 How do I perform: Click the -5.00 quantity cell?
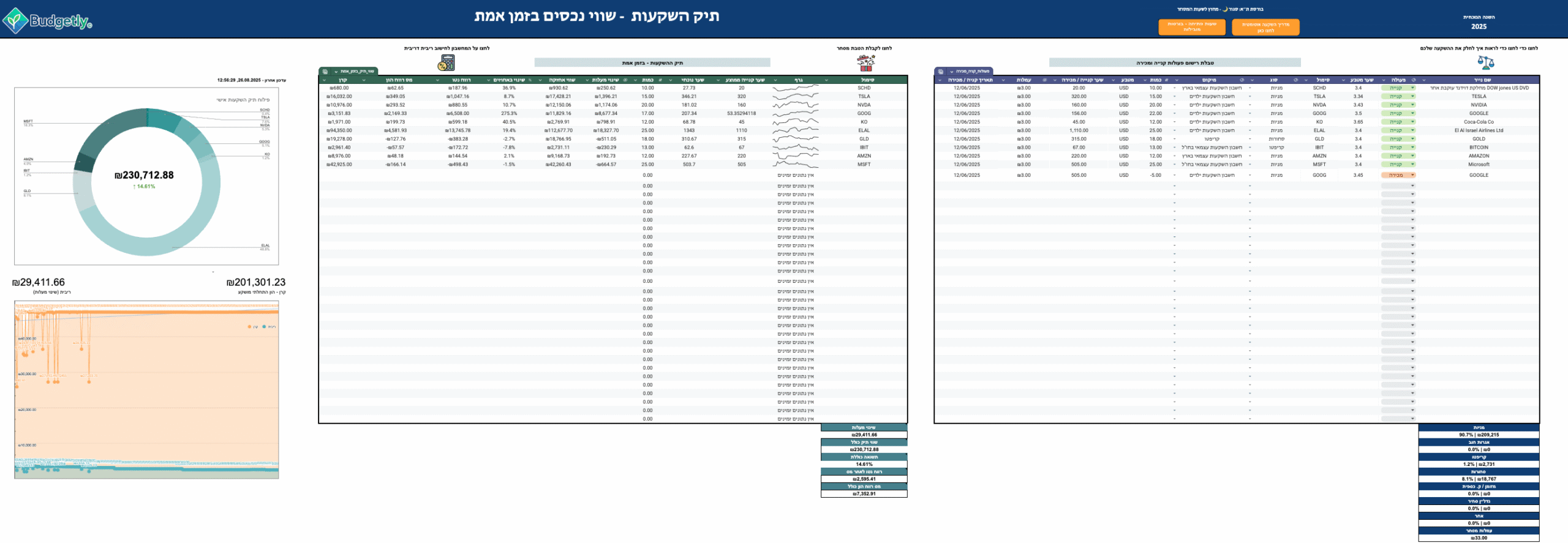(1155, 176)
